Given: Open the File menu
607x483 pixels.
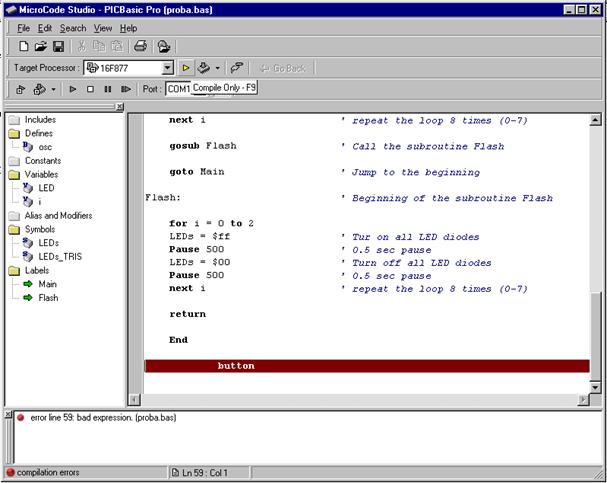Looking at the screenshot, I should [24, 28].
